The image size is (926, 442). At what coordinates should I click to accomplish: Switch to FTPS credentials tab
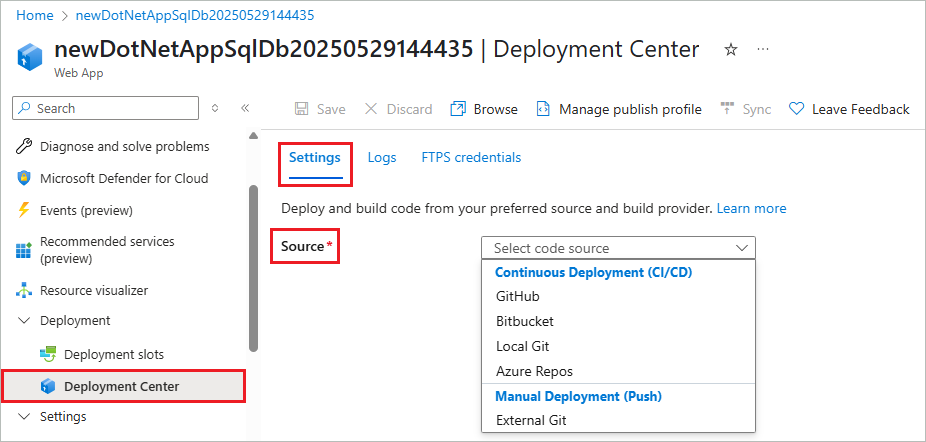pyautogui.click(x=471, y=157)
